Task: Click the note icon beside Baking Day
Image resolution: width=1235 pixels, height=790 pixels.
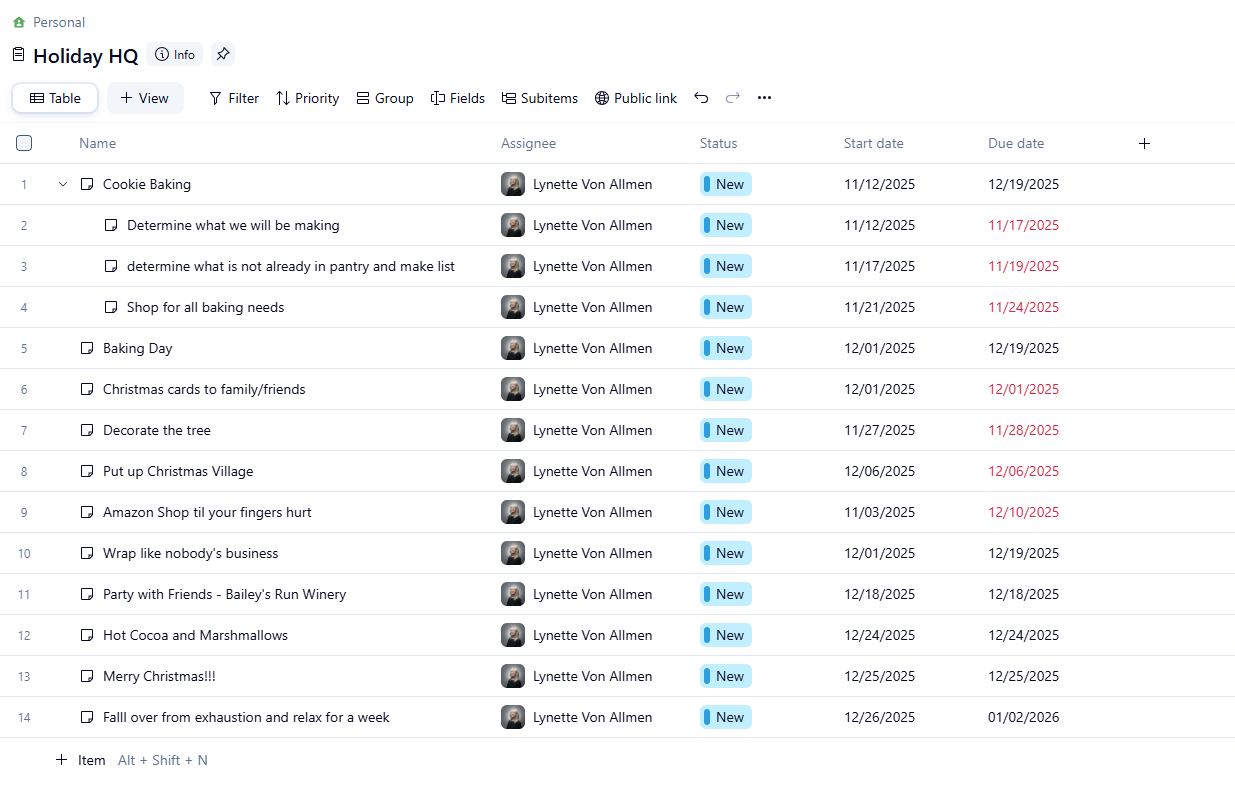Action: point(87,348)
